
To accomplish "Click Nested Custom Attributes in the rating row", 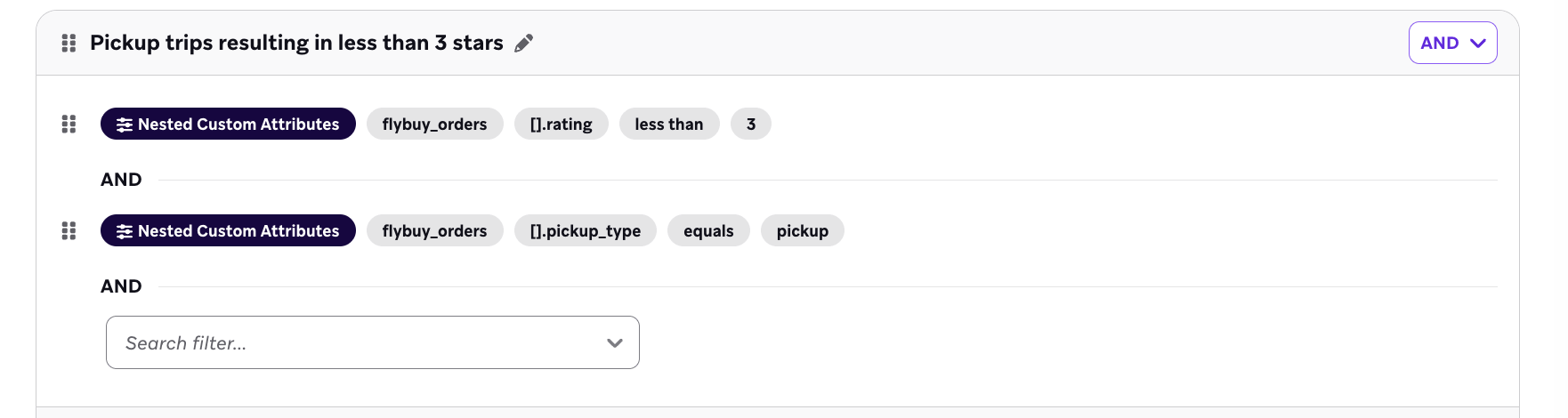I will click(228, 125).
